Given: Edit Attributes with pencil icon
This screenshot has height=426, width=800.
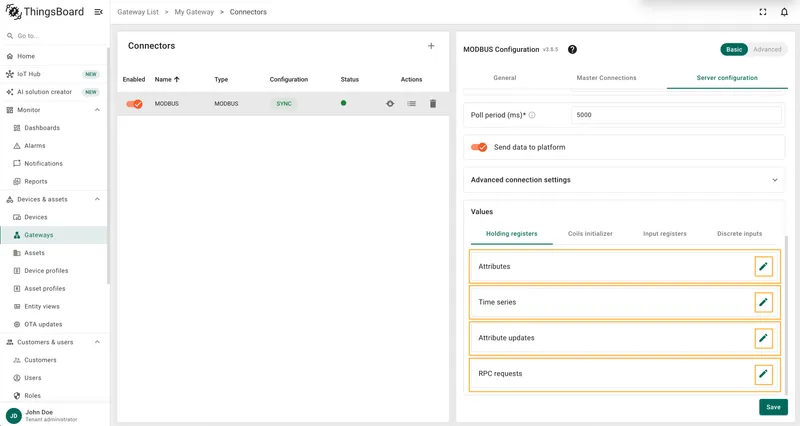Looking at the screenshot, I should click(x=763, y=266).
